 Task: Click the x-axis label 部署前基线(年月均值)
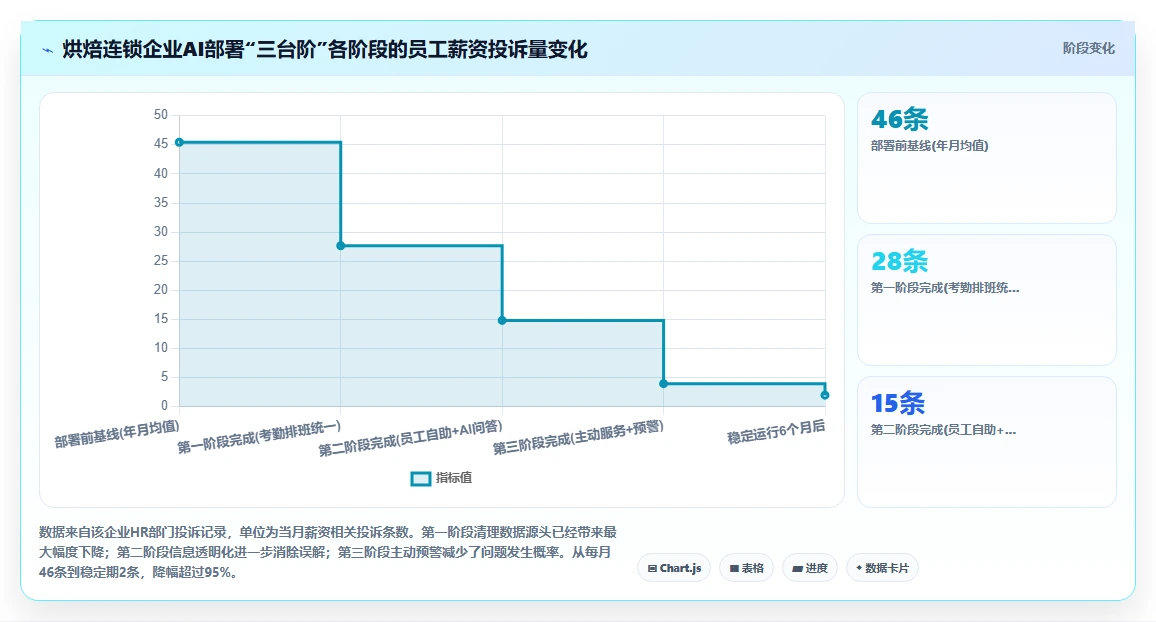coord(116,434)
